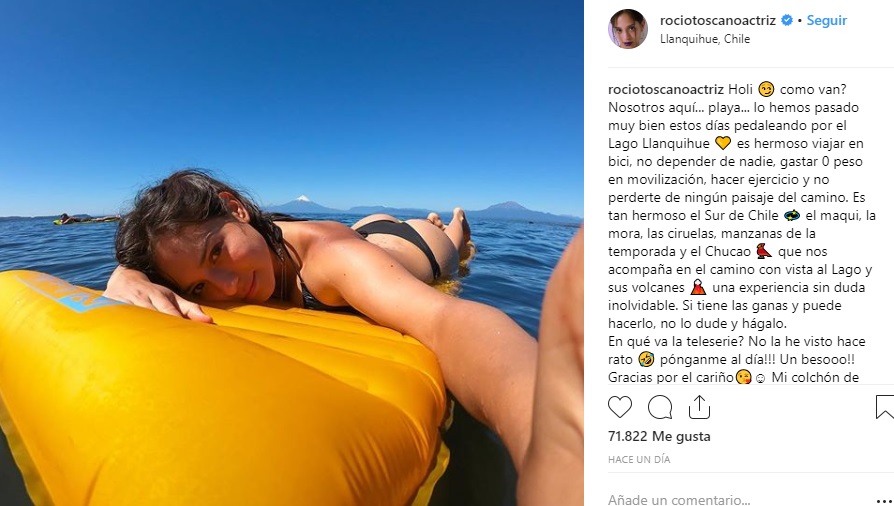894x506 pixels.
Task: Open rociotoscanoactriz profile picture
Action: (x=628, y=29)
